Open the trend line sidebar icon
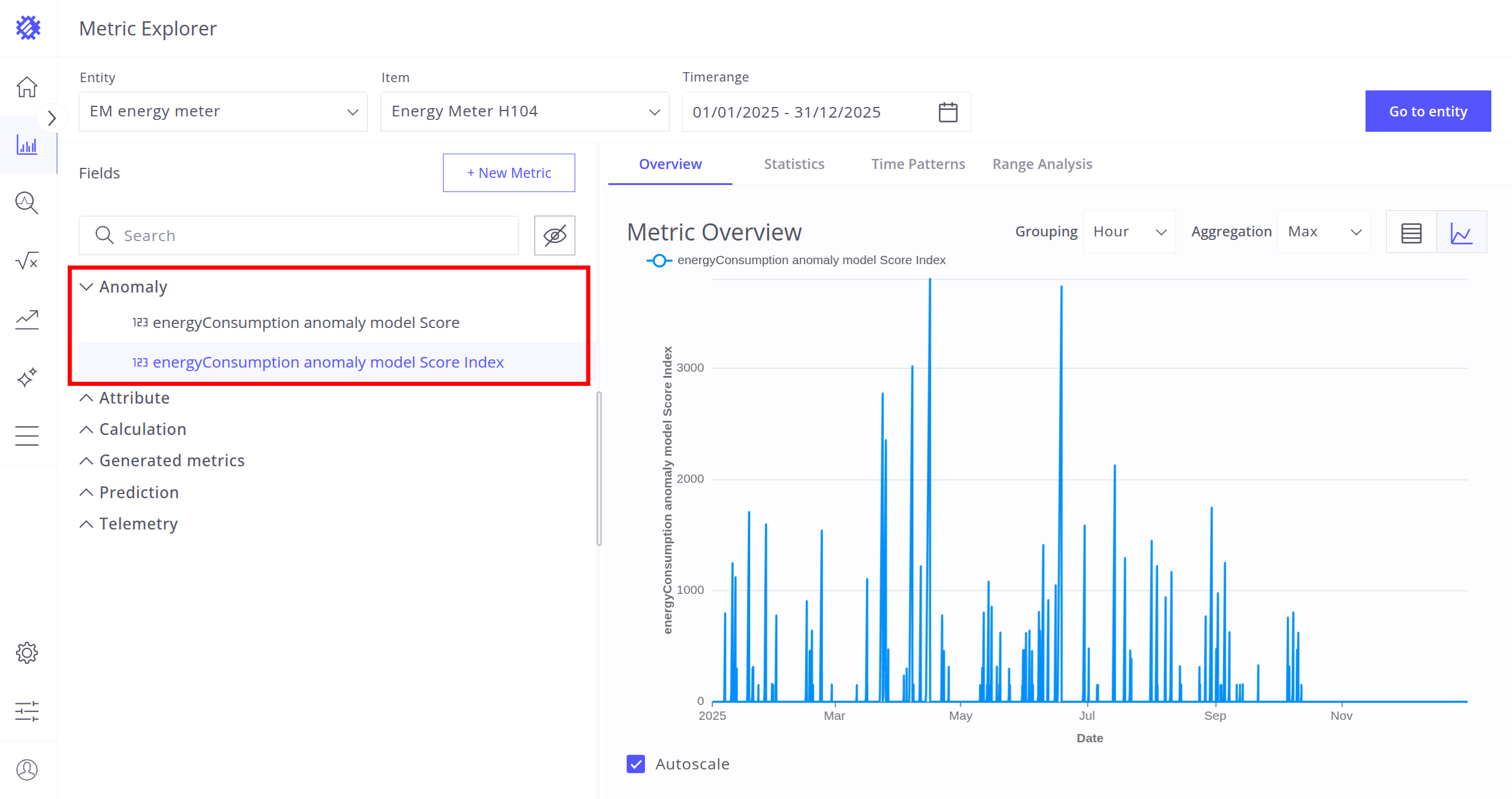 click(x=27, y=319)
